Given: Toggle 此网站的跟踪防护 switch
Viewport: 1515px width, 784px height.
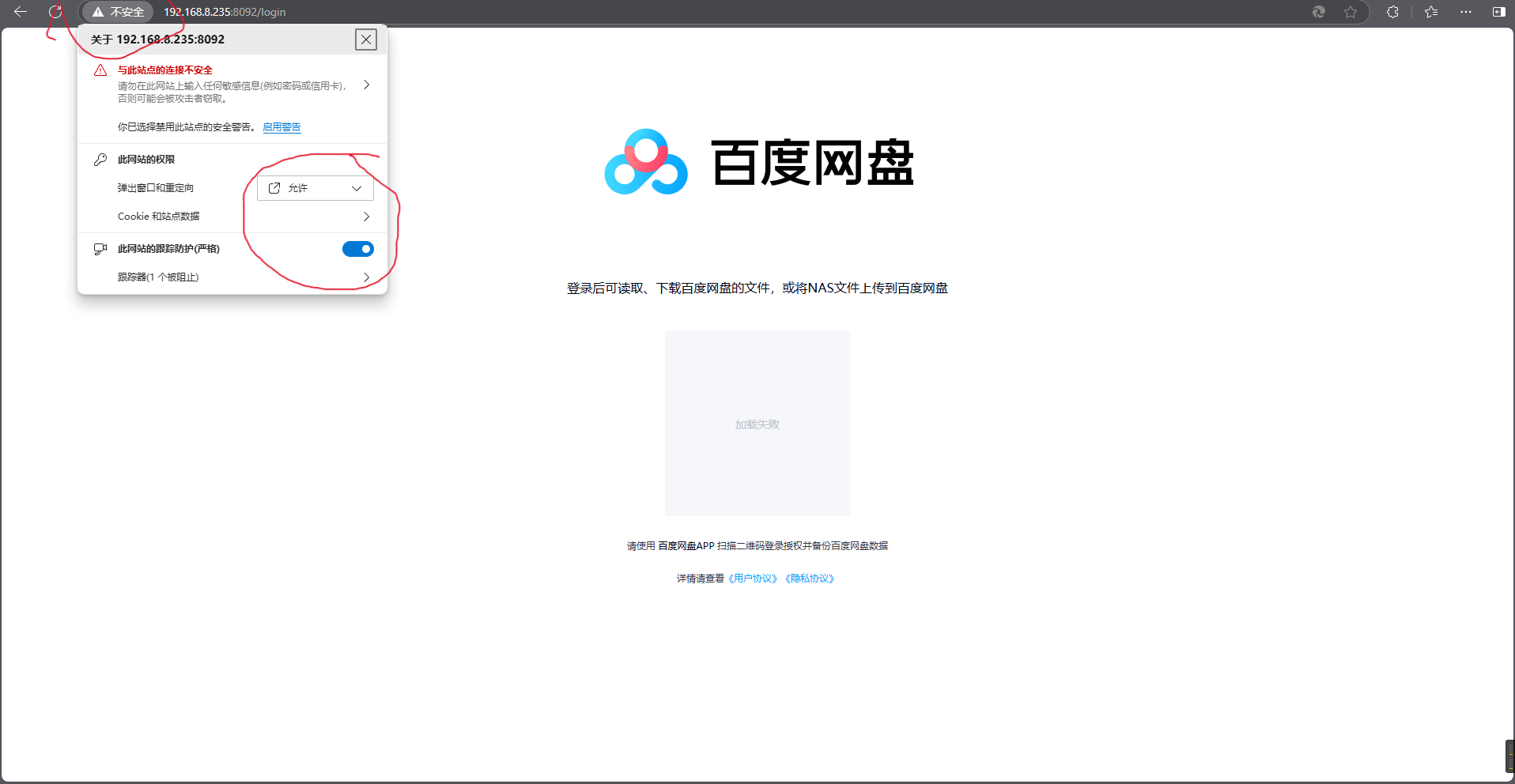Looking at the screenshot, I should point(358,249).
